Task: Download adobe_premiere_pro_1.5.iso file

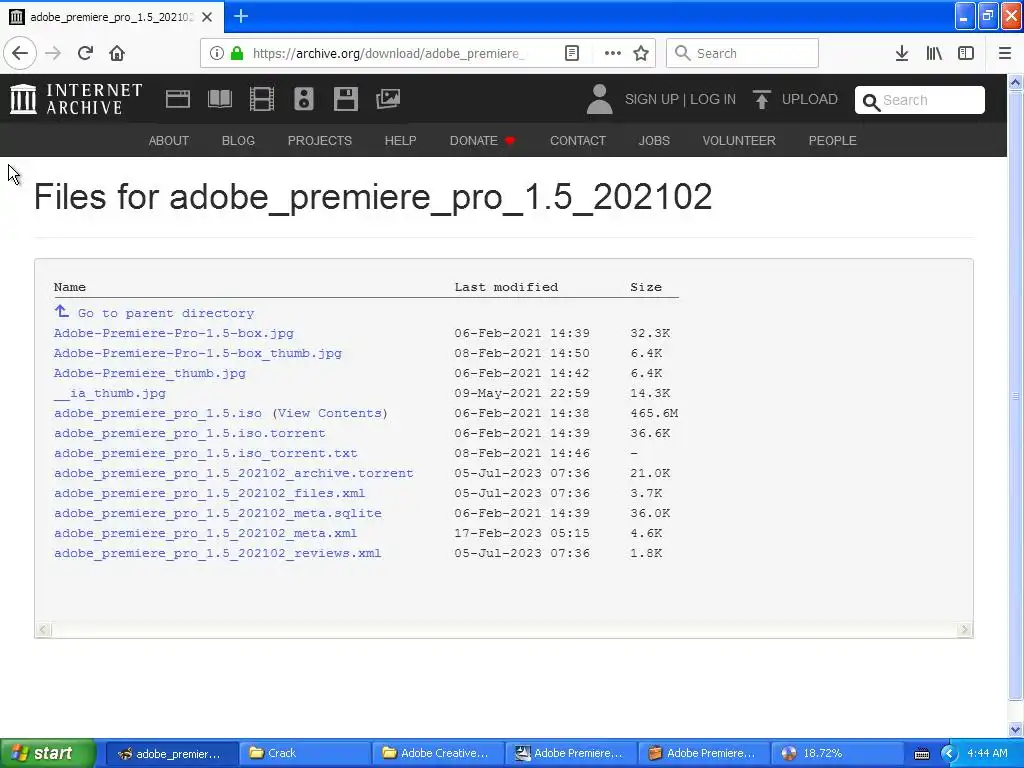Action: (x=158, y=413)
